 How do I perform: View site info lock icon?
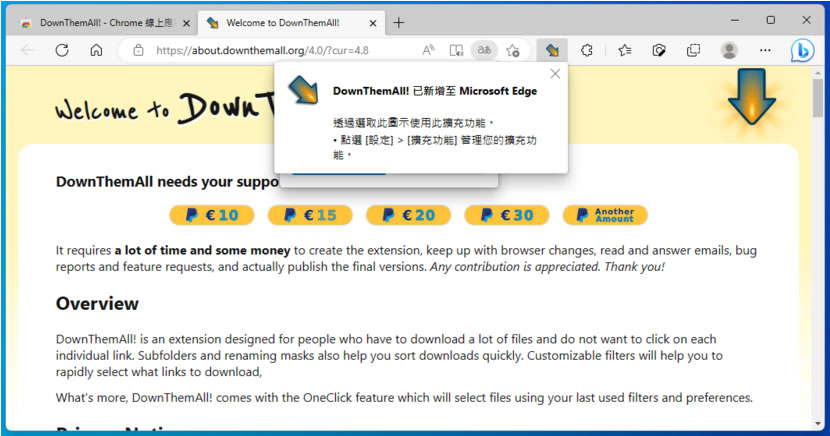(x=138, y=50)
